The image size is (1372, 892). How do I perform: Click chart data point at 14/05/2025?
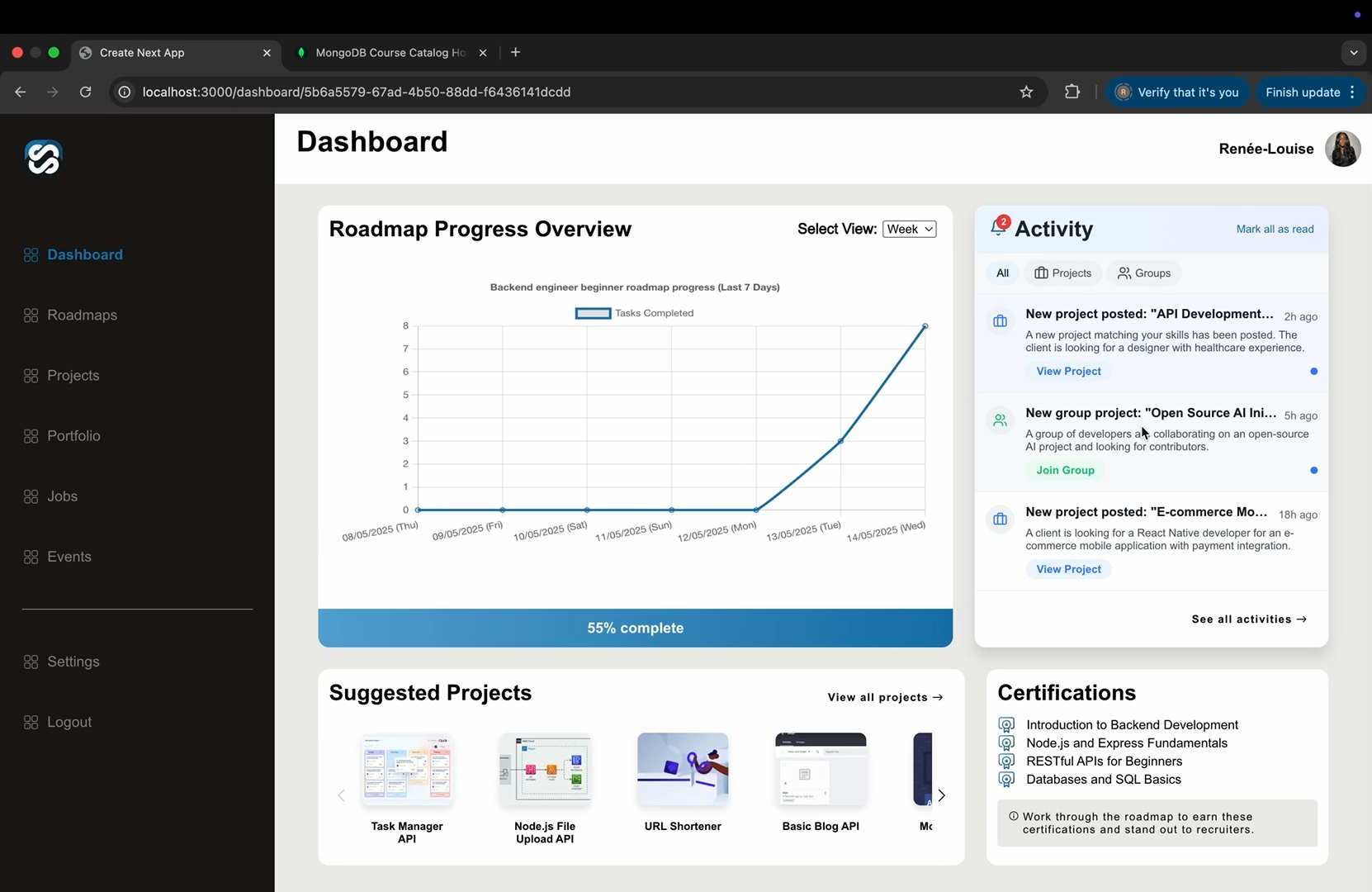click(925, 326)
